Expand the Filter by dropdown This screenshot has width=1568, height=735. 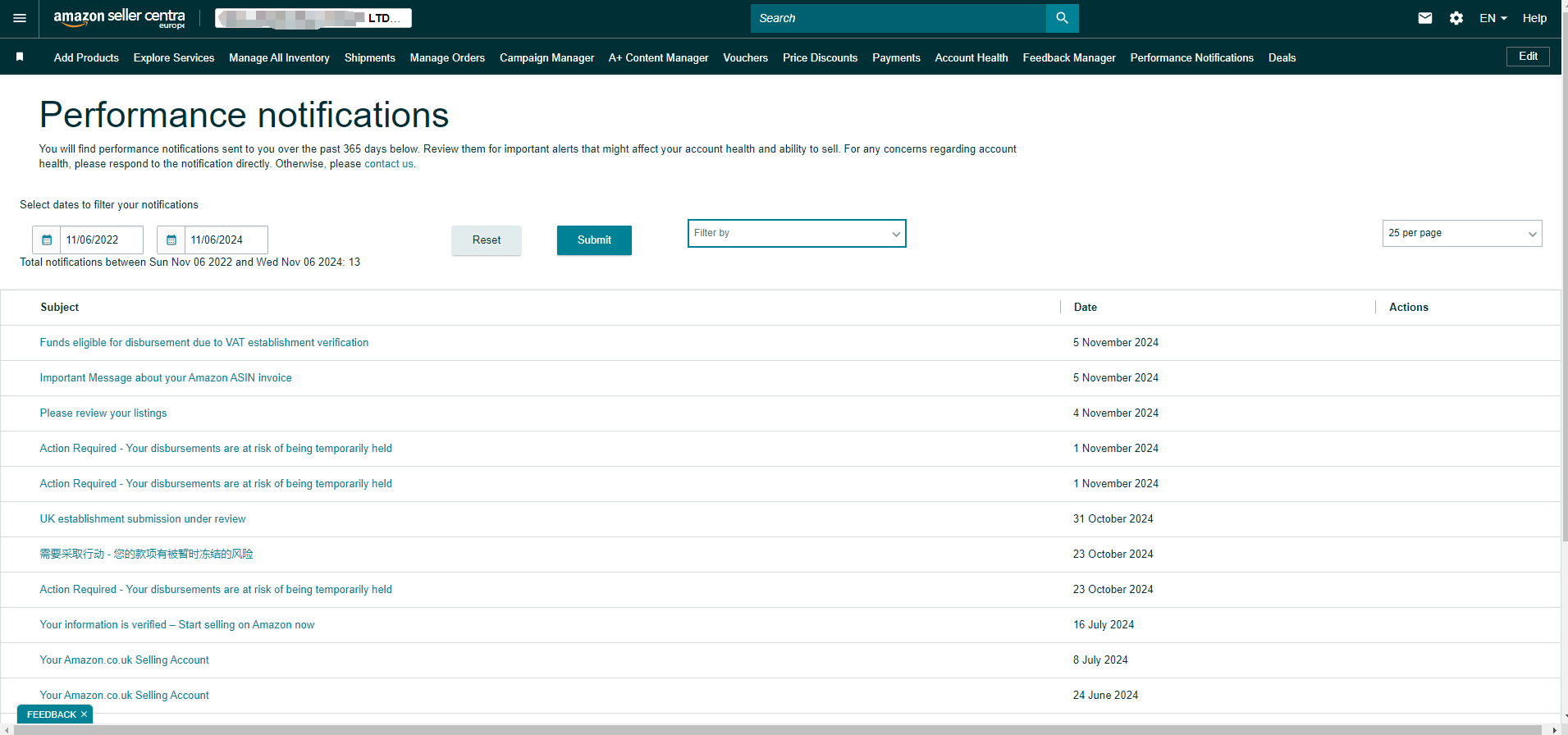[x=796, y=233]
